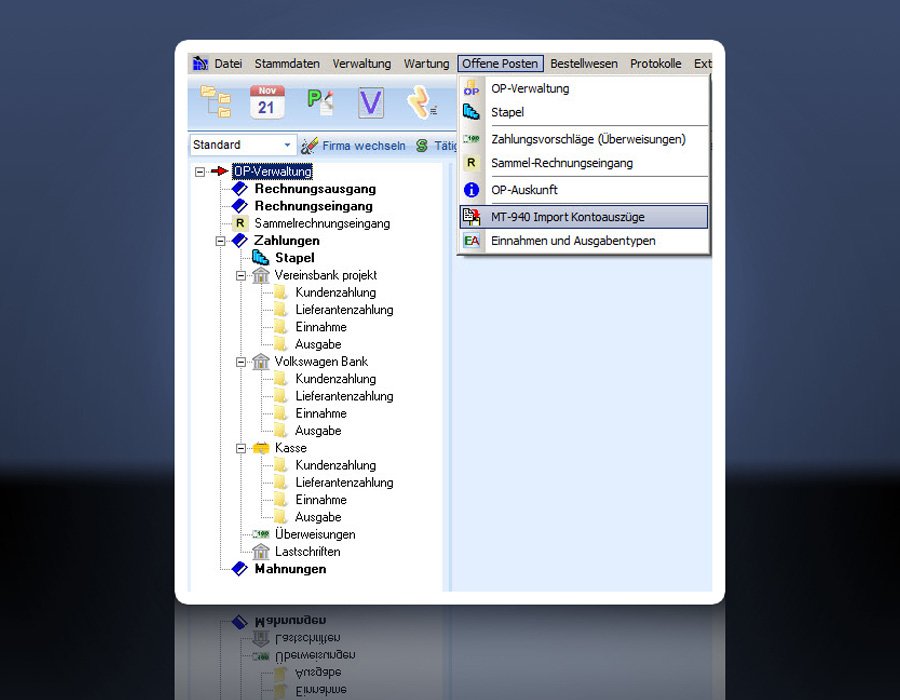
Task: Click the bank icon beside Lastschriften
Action: click(x=261, y=551)
